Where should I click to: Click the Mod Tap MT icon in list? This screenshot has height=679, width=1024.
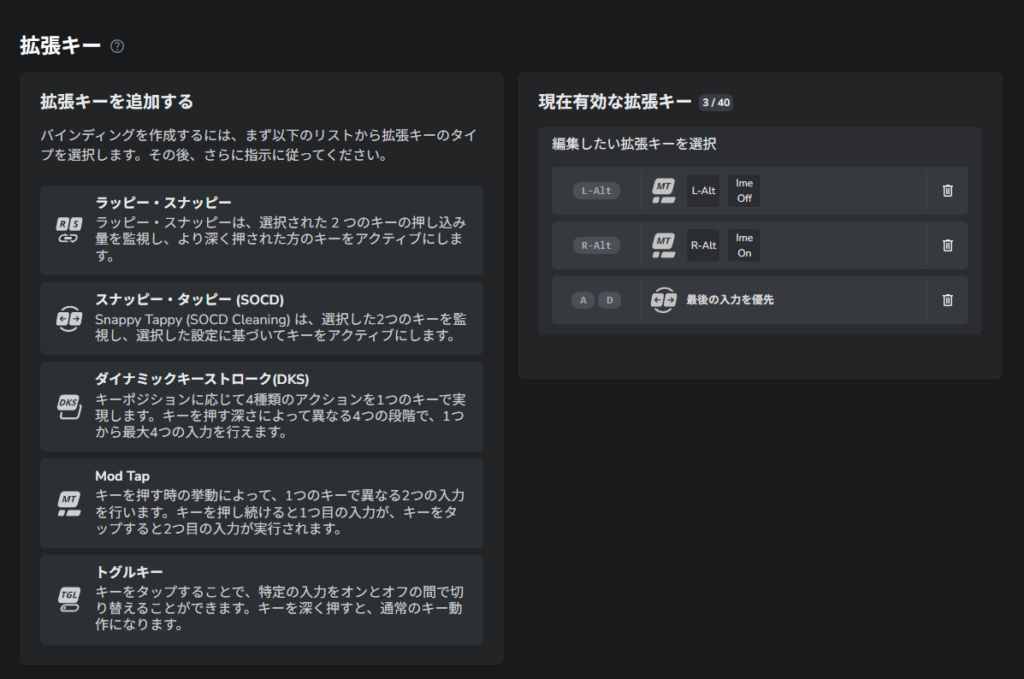coord(68,503)
